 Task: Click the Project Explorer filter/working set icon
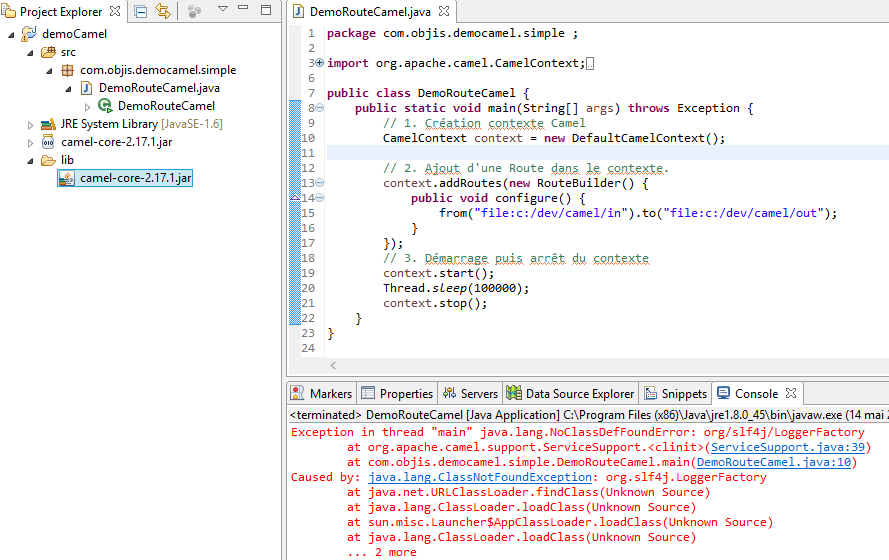pyautogui.click(x=194, y=11)
